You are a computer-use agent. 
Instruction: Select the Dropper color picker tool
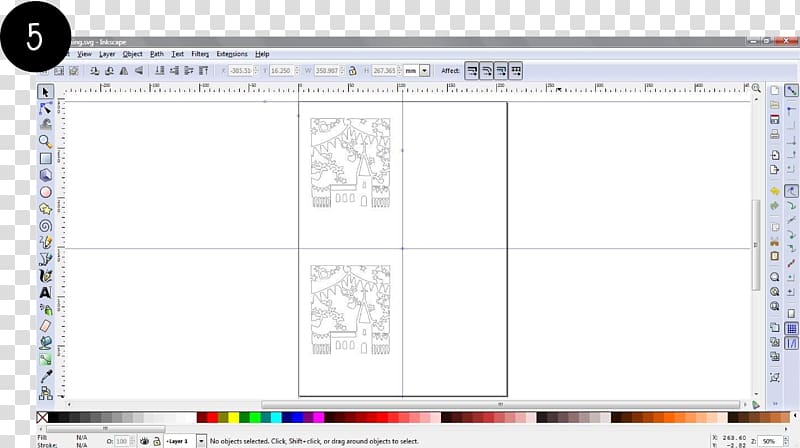click(x=45, y=375)
